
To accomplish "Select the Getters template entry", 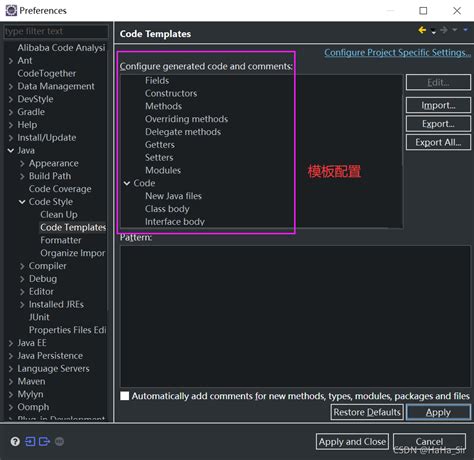I will (x=160, y=145).
